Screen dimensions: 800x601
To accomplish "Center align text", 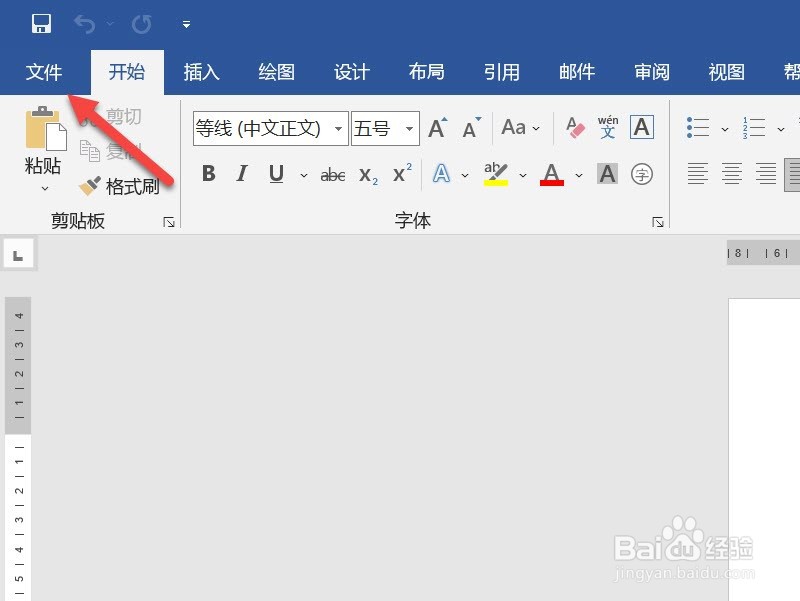I will (x=732, y=174).
